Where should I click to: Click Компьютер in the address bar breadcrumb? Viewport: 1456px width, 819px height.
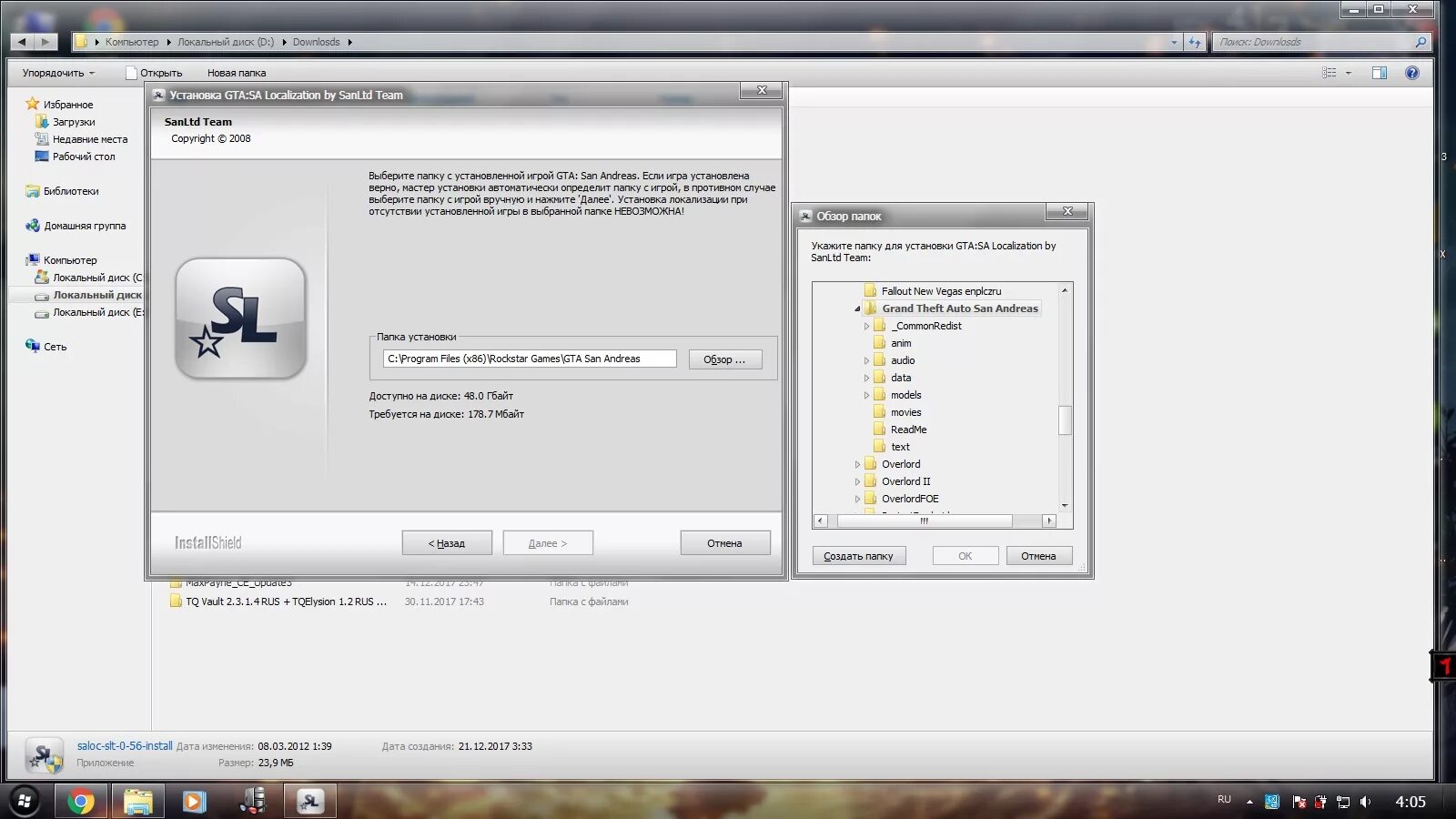coord(132,42)
